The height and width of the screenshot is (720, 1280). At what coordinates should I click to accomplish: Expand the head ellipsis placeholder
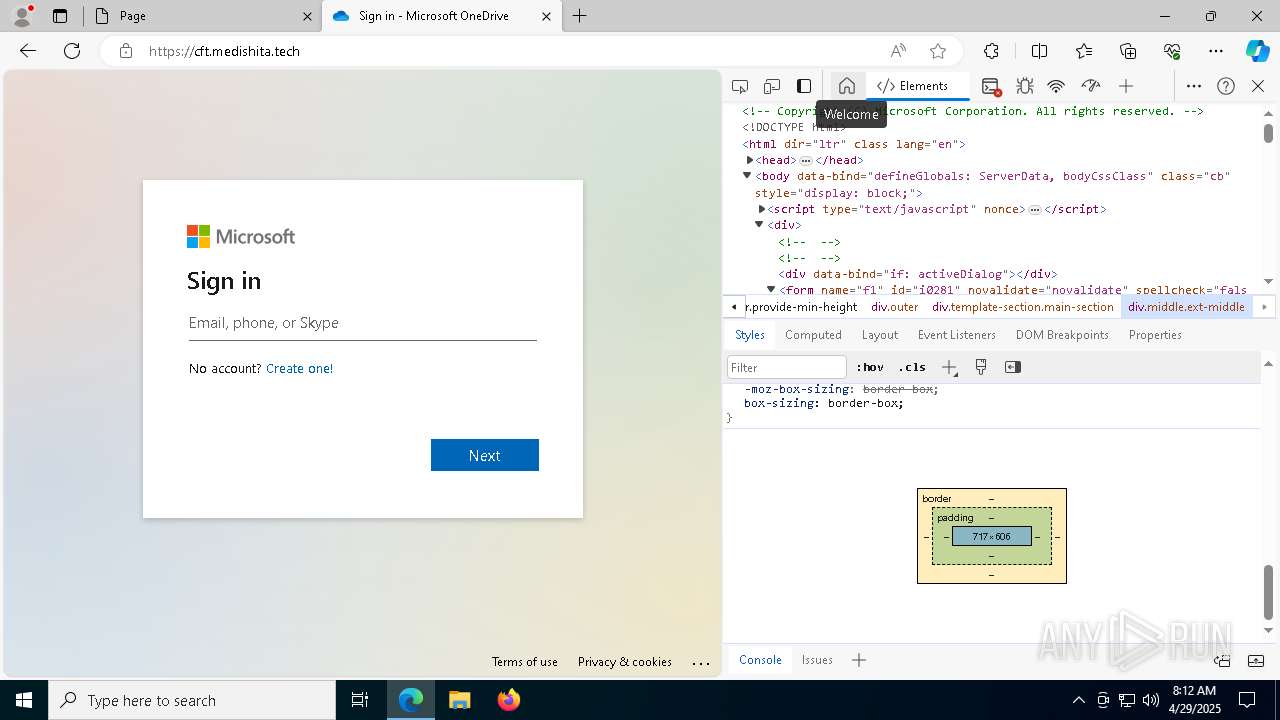(x=806, y=160)
